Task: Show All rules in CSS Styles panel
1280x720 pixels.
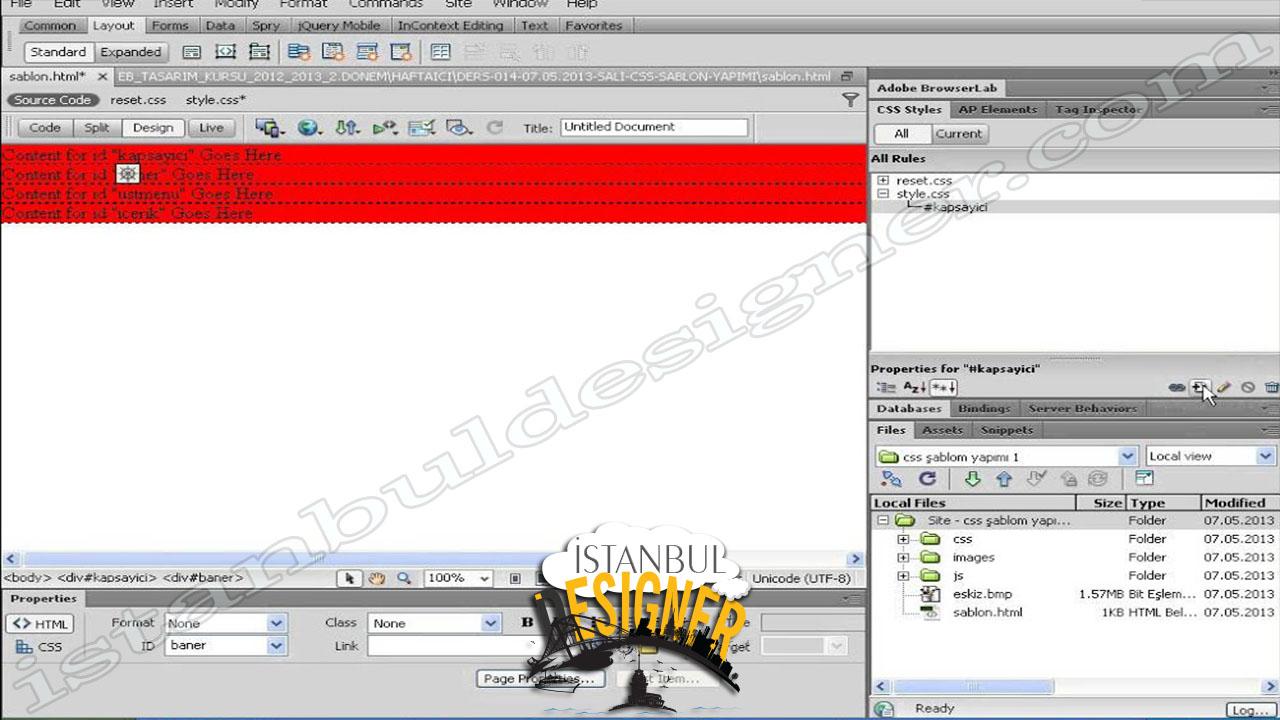Action: 901,133
